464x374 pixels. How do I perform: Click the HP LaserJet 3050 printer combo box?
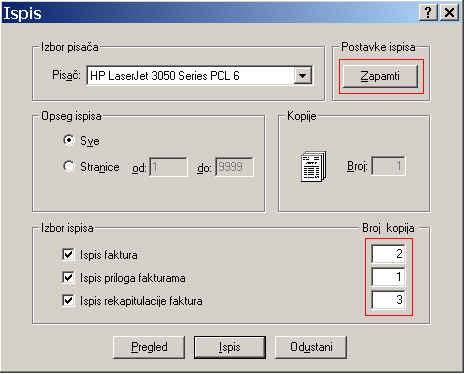tap(199, 76)
